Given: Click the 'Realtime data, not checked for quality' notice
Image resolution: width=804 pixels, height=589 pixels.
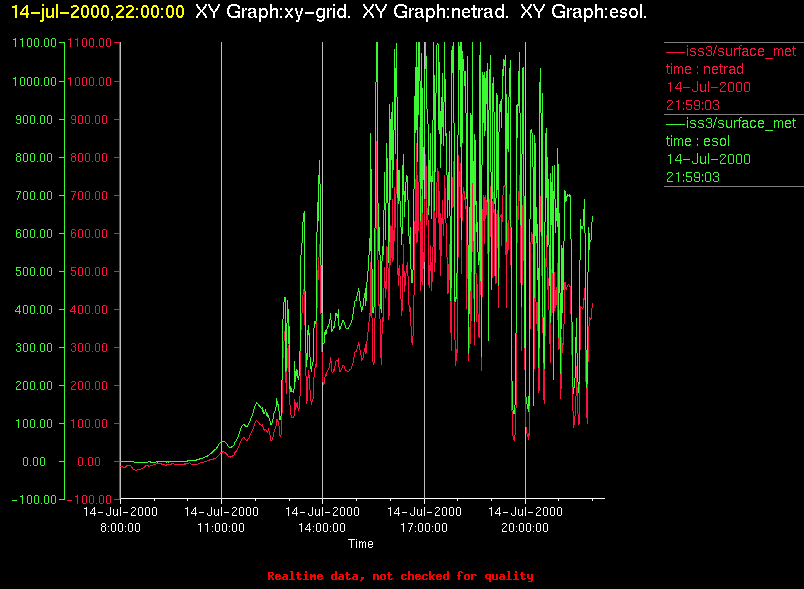Looking at the screenshot, I should pyautogui.click(x=400, y=576).
